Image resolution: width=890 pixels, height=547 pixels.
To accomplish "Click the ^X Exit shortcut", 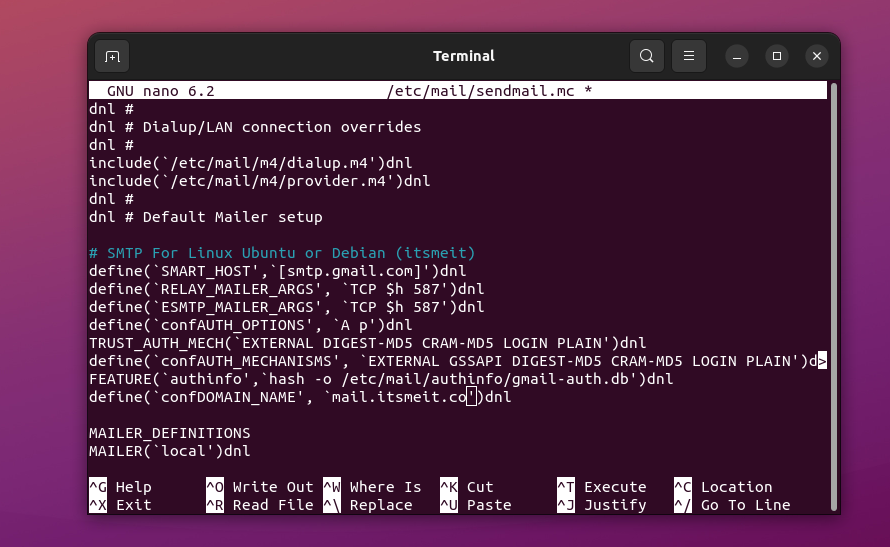I will pos(120,505).
